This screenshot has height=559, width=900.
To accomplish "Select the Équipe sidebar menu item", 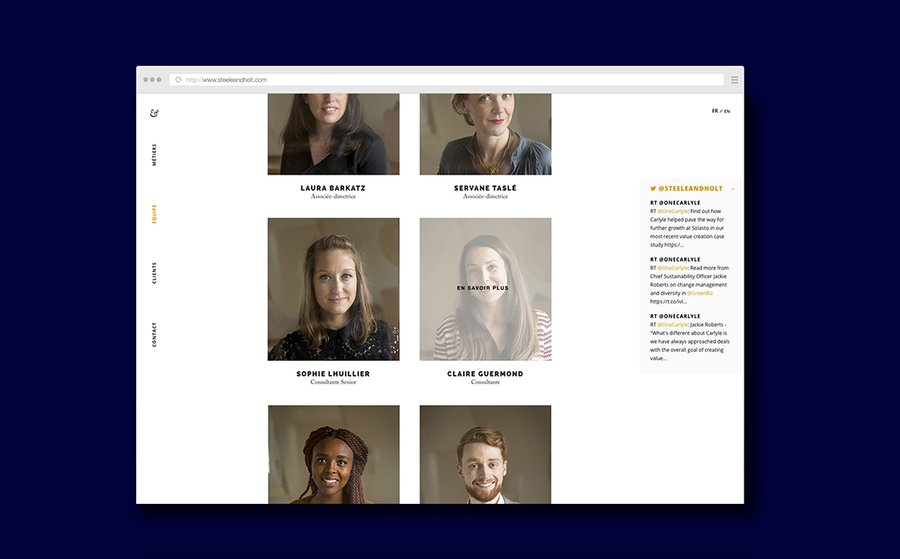I will coord(154,214).
